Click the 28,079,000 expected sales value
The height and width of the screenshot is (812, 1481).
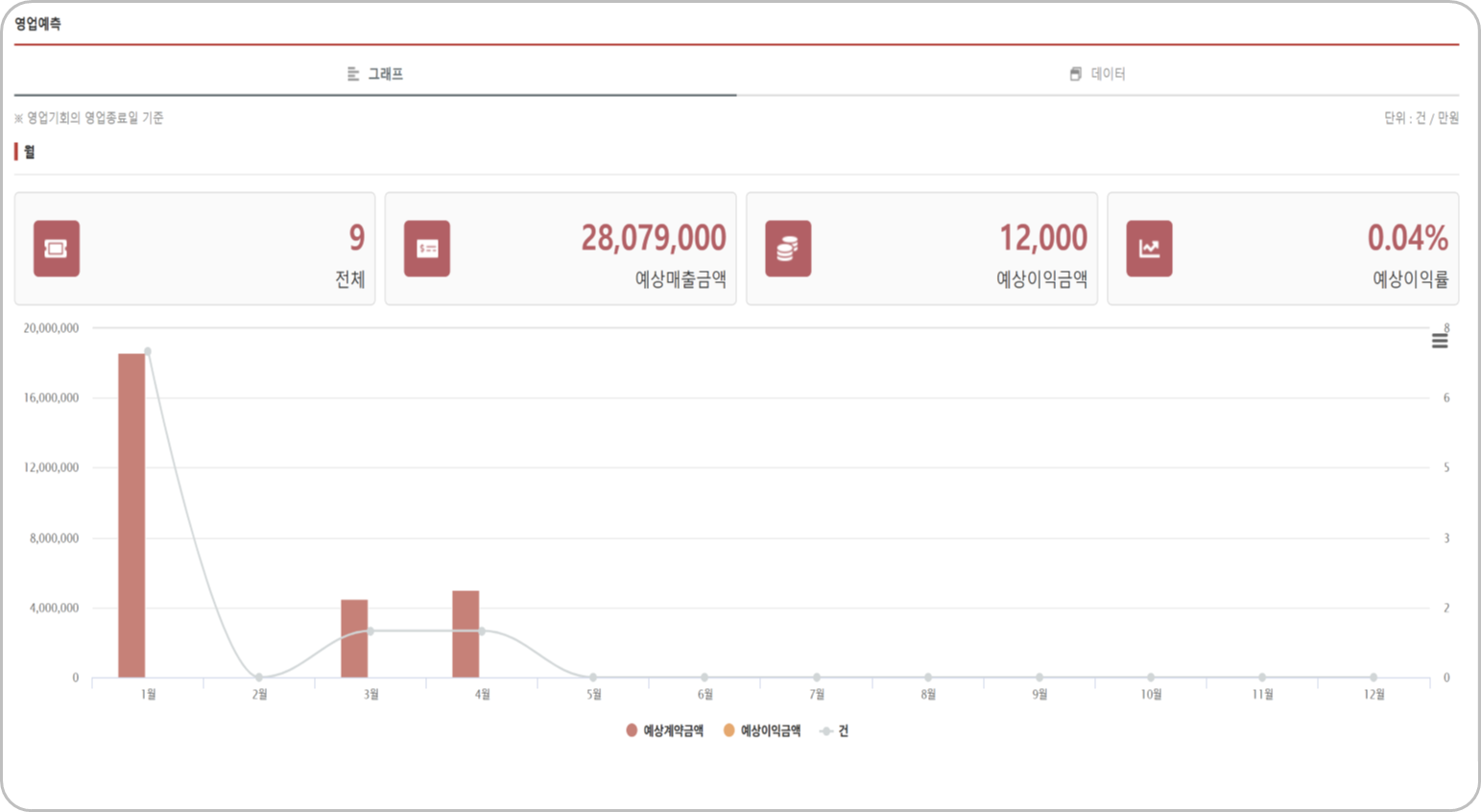coord(653,238)
